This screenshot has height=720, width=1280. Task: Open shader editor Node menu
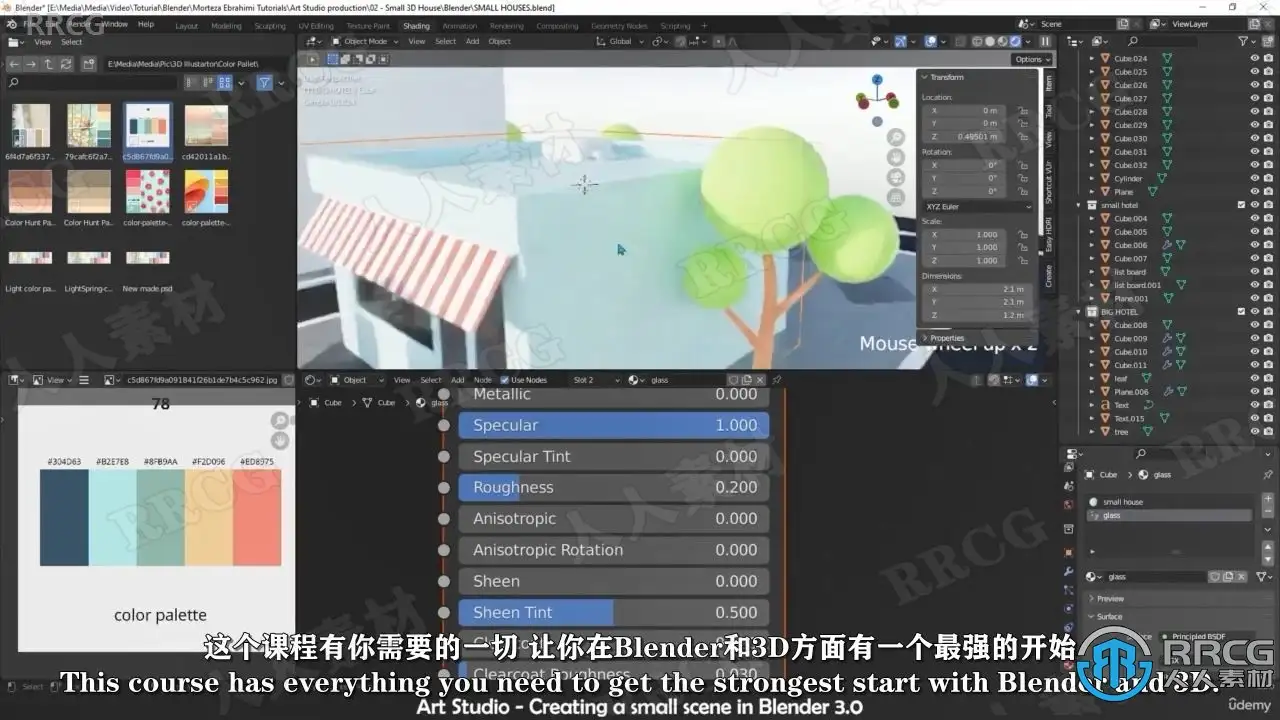482,380
